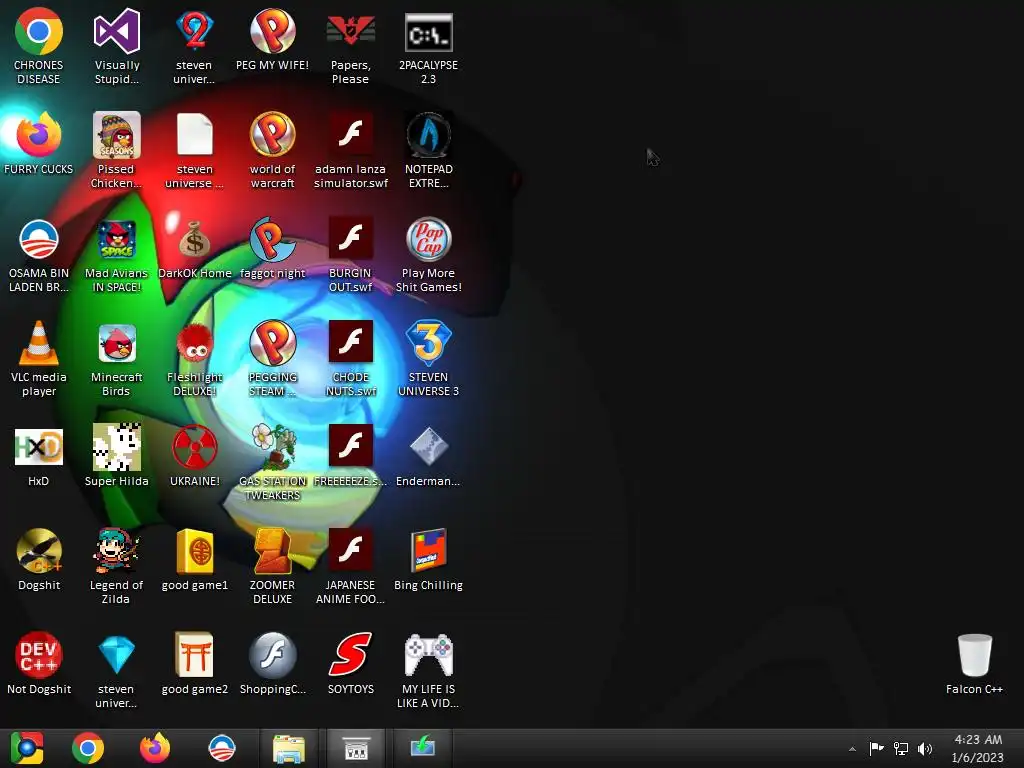Viewport: 1024px width, 768px height.
Task: Click the green arrow installer taskbar icon
Action: [423, 748]
